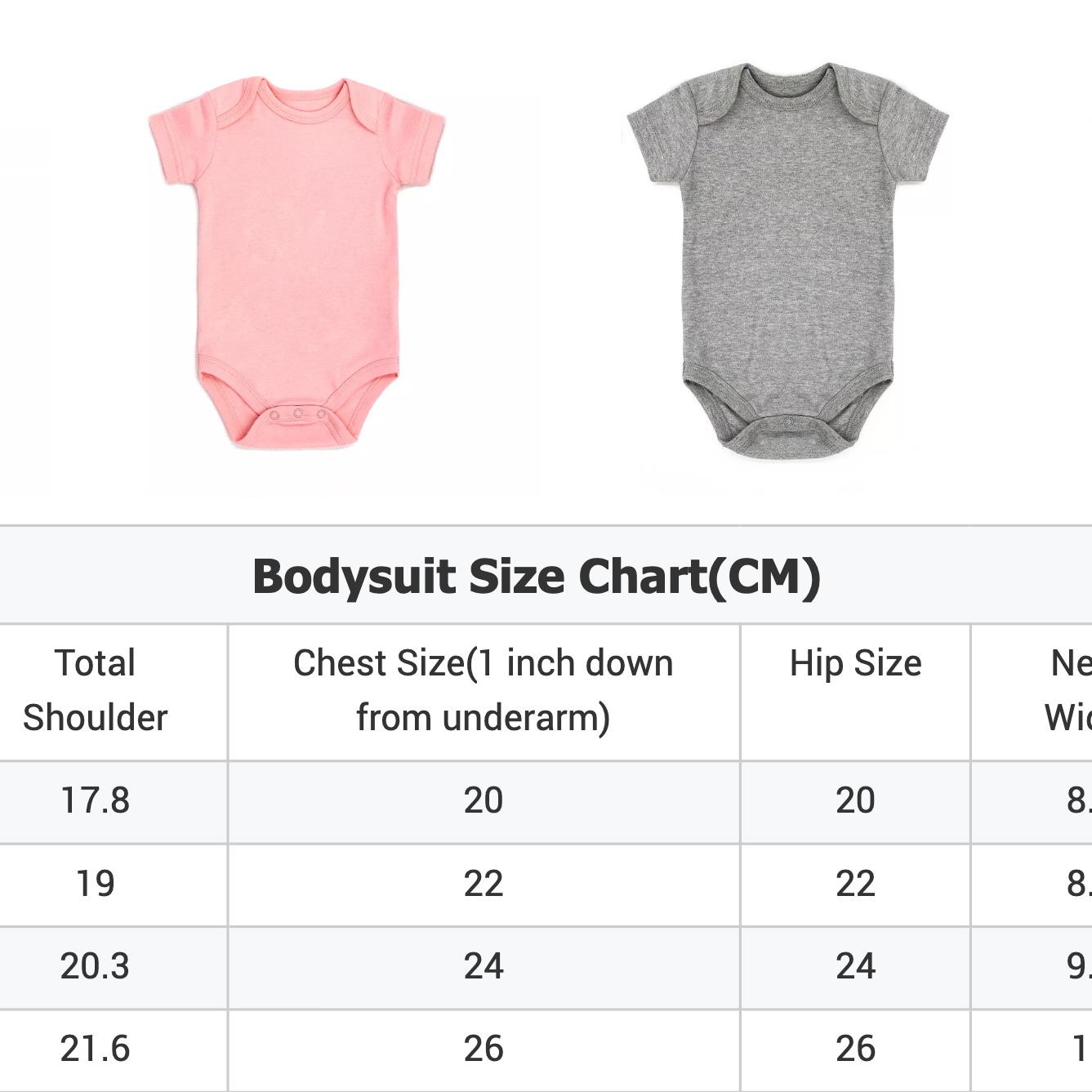
Task: Click the partially visible Neck Width header
Action: (x=1068, y=690)
